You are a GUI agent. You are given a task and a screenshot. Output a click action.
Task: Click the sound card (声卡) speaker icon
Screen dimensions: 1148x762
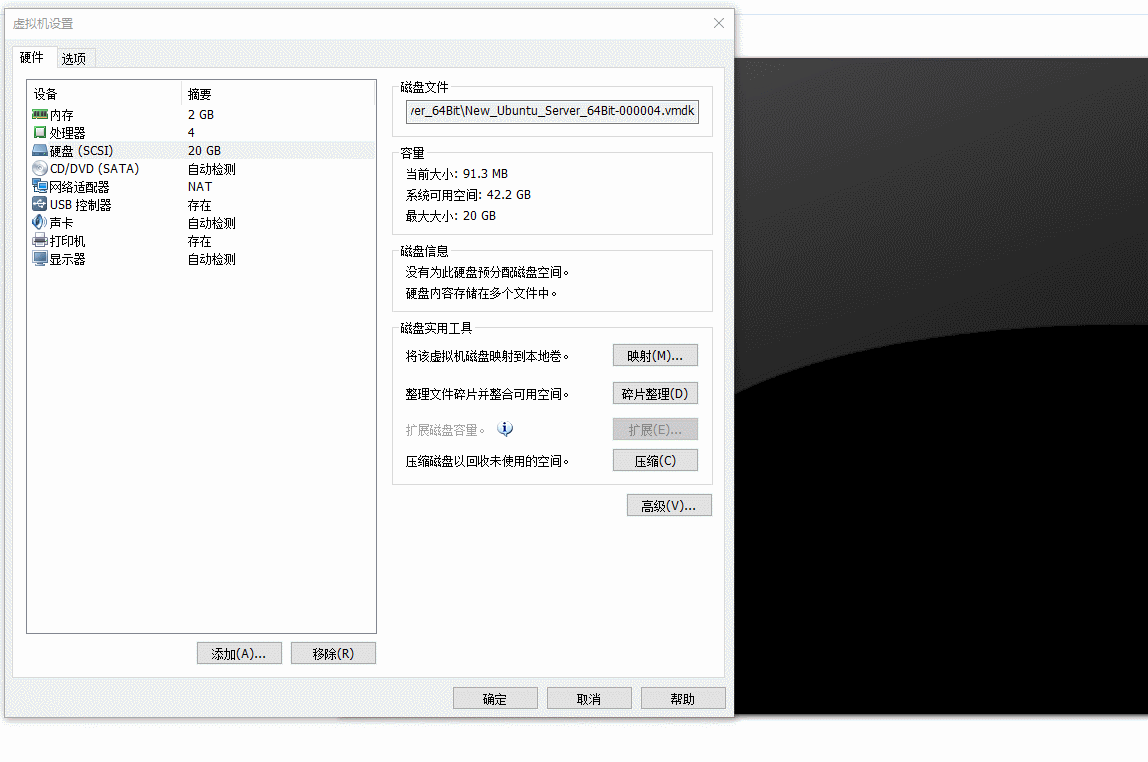tap(40, 222)
